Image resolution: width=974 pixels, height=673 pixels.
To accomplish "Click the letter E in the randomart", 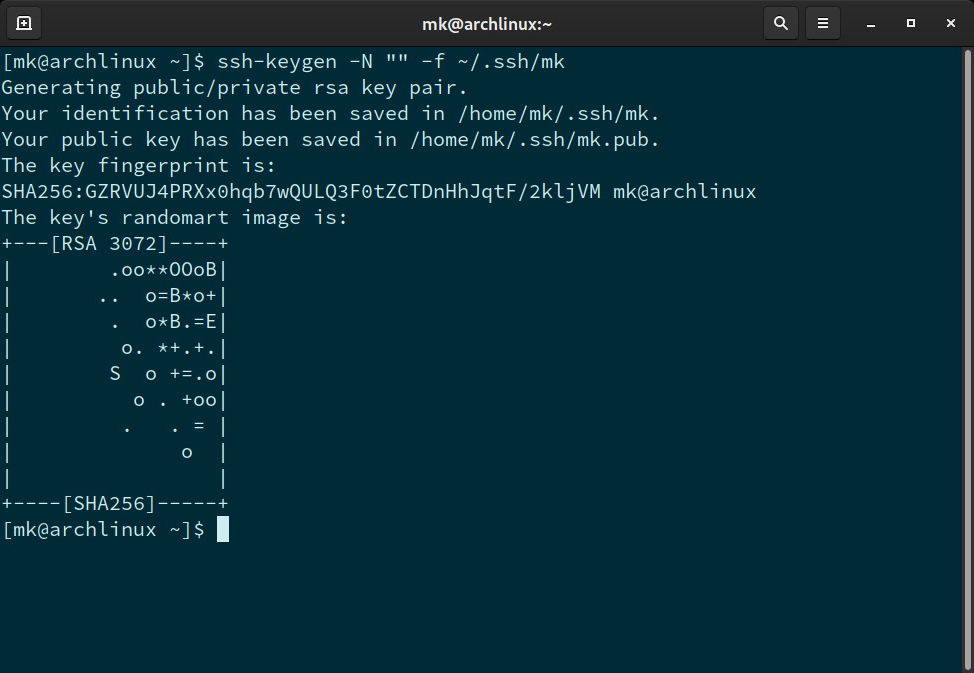I will coord(212,322).
